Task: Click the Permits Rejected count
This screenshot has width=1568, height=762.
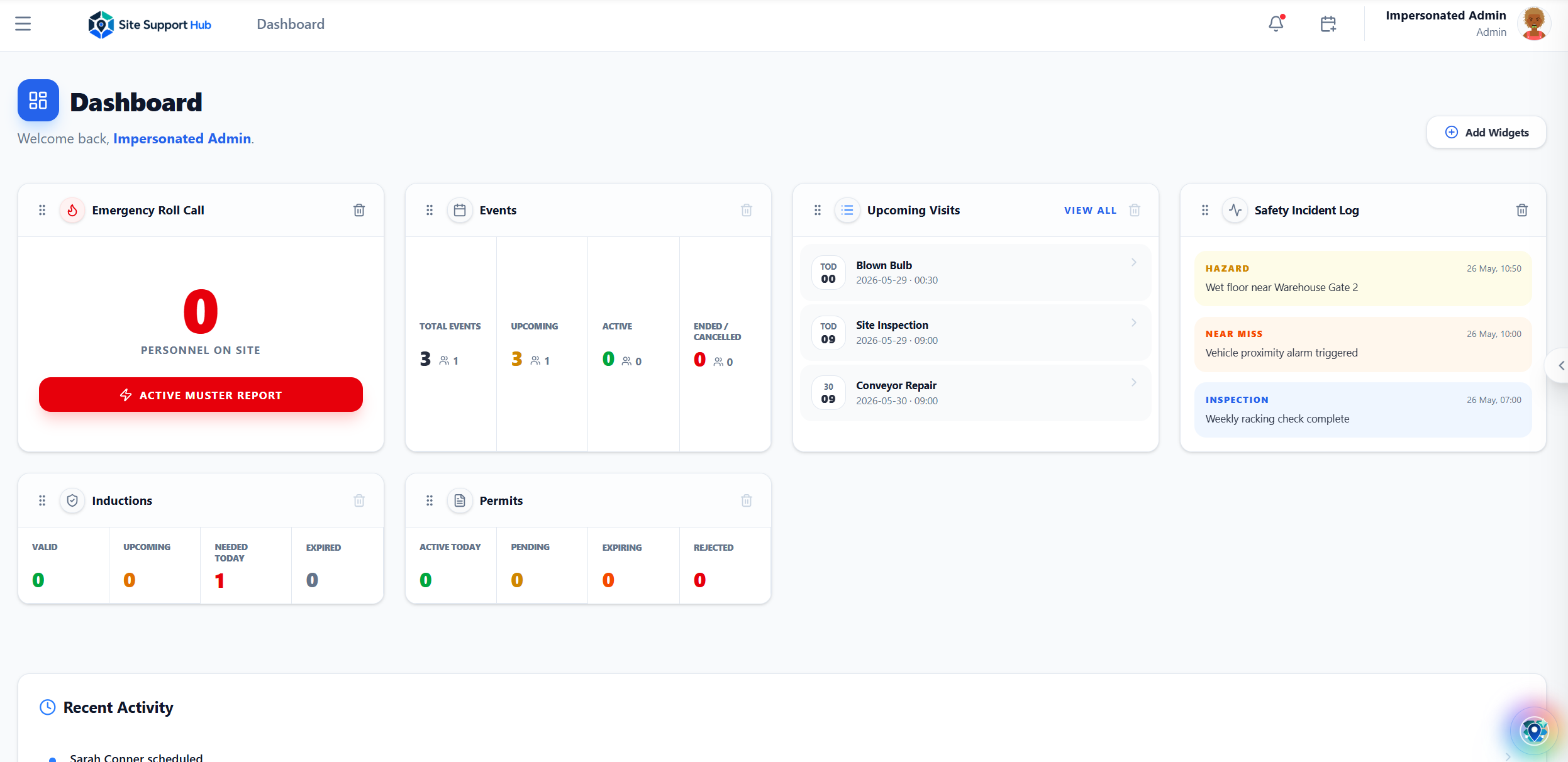Action: [699, 580]
